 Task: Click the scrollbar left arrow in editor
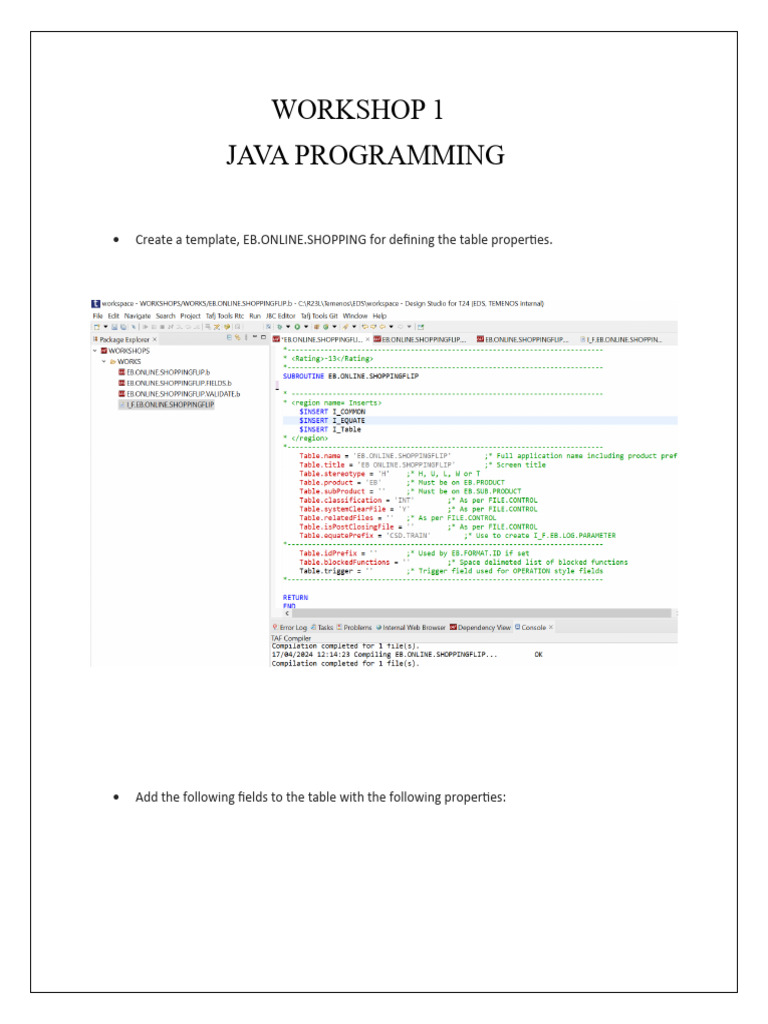tap(287, 613)
